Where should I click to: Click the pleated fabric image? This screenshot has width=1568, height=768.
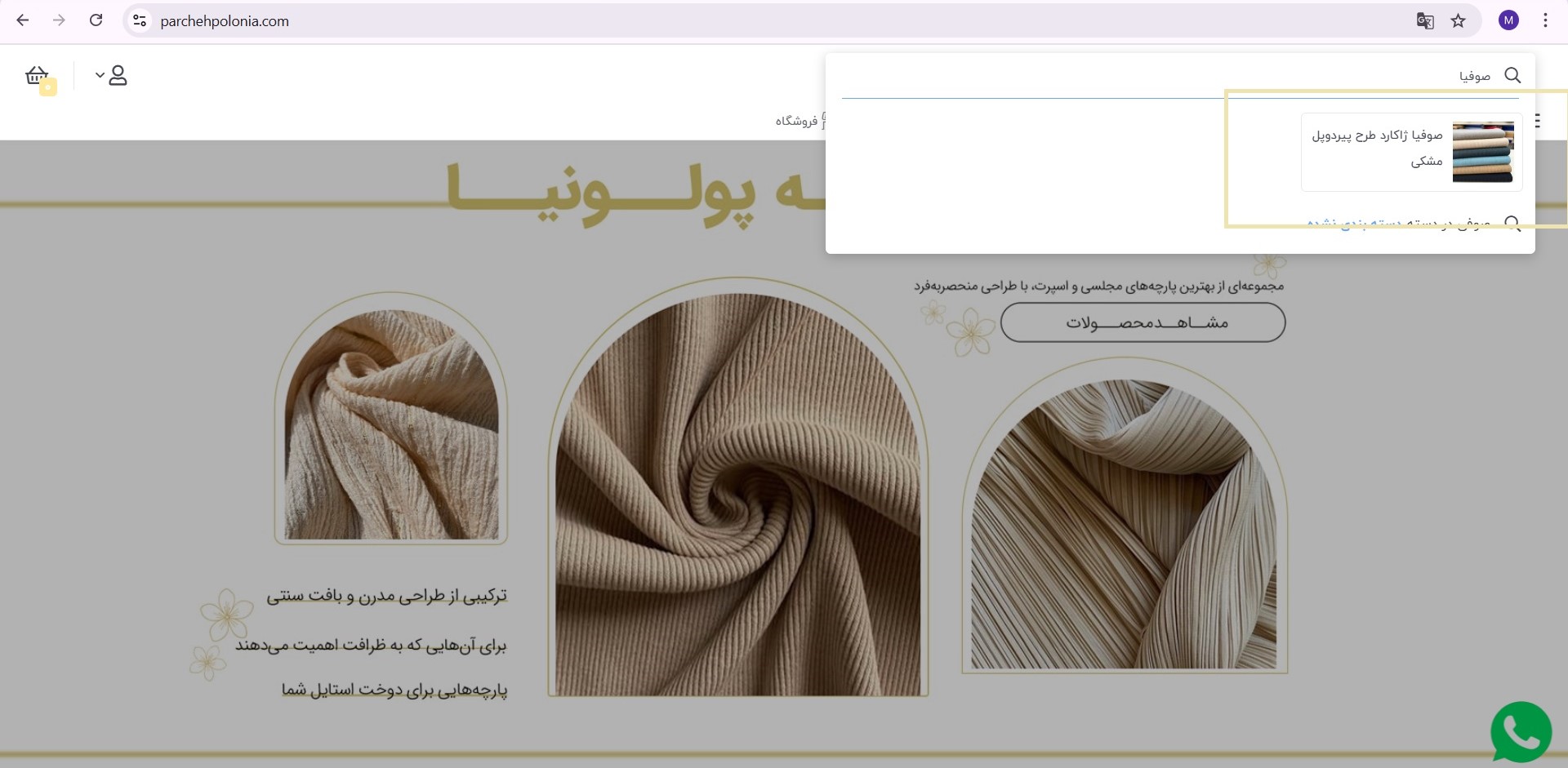pyautogui.click(x=1125, y=522)
